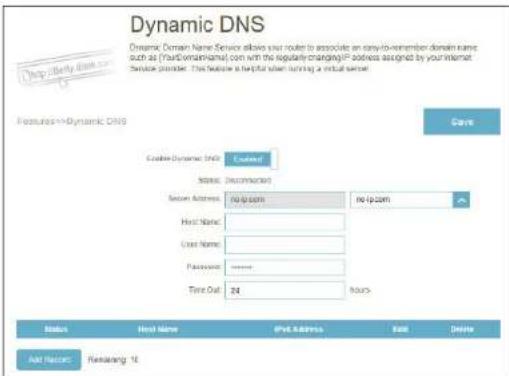Click the Remaining records count text
This screenshot has height=376, width=509.
(x=113, y=360)
